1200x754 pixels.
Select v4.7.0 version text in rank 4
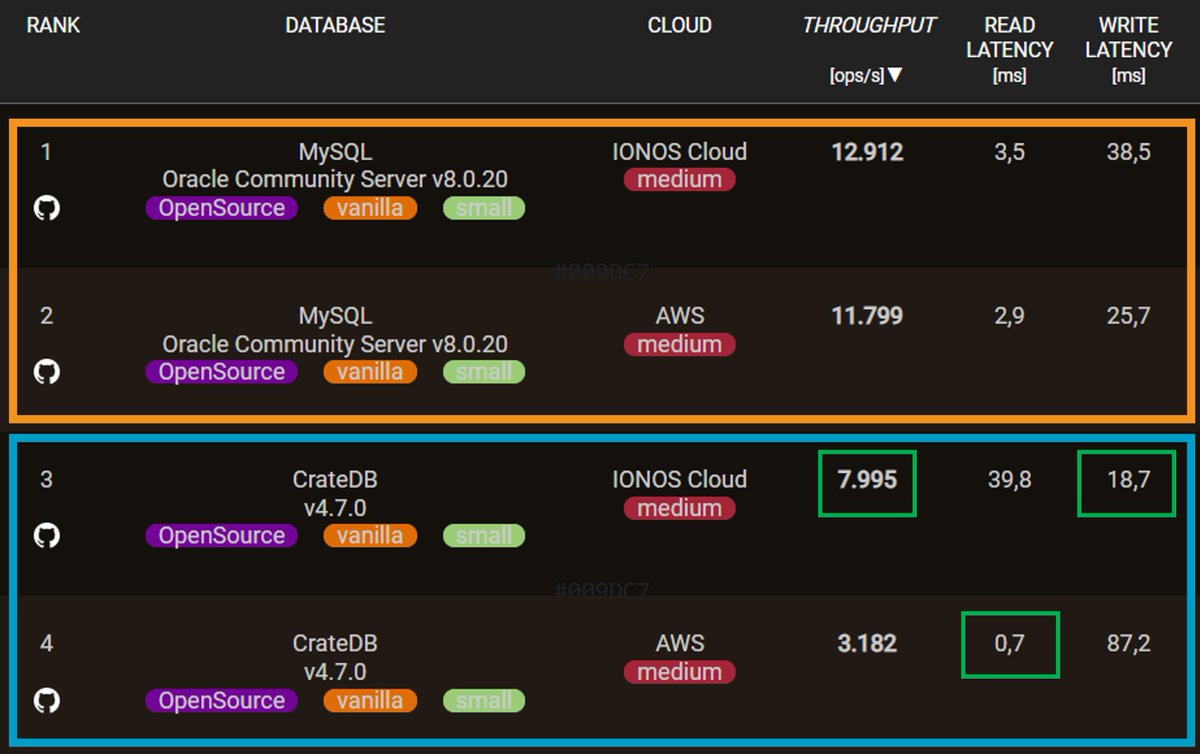(x=335, y=672)
